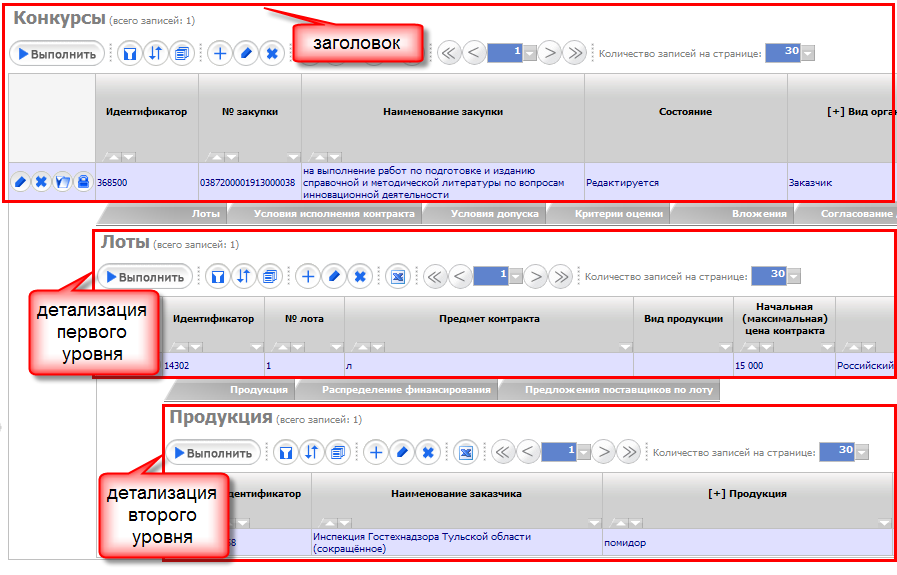
Task: Open filter icon in Конкурсы toolbar
Action: coord(130,53)
